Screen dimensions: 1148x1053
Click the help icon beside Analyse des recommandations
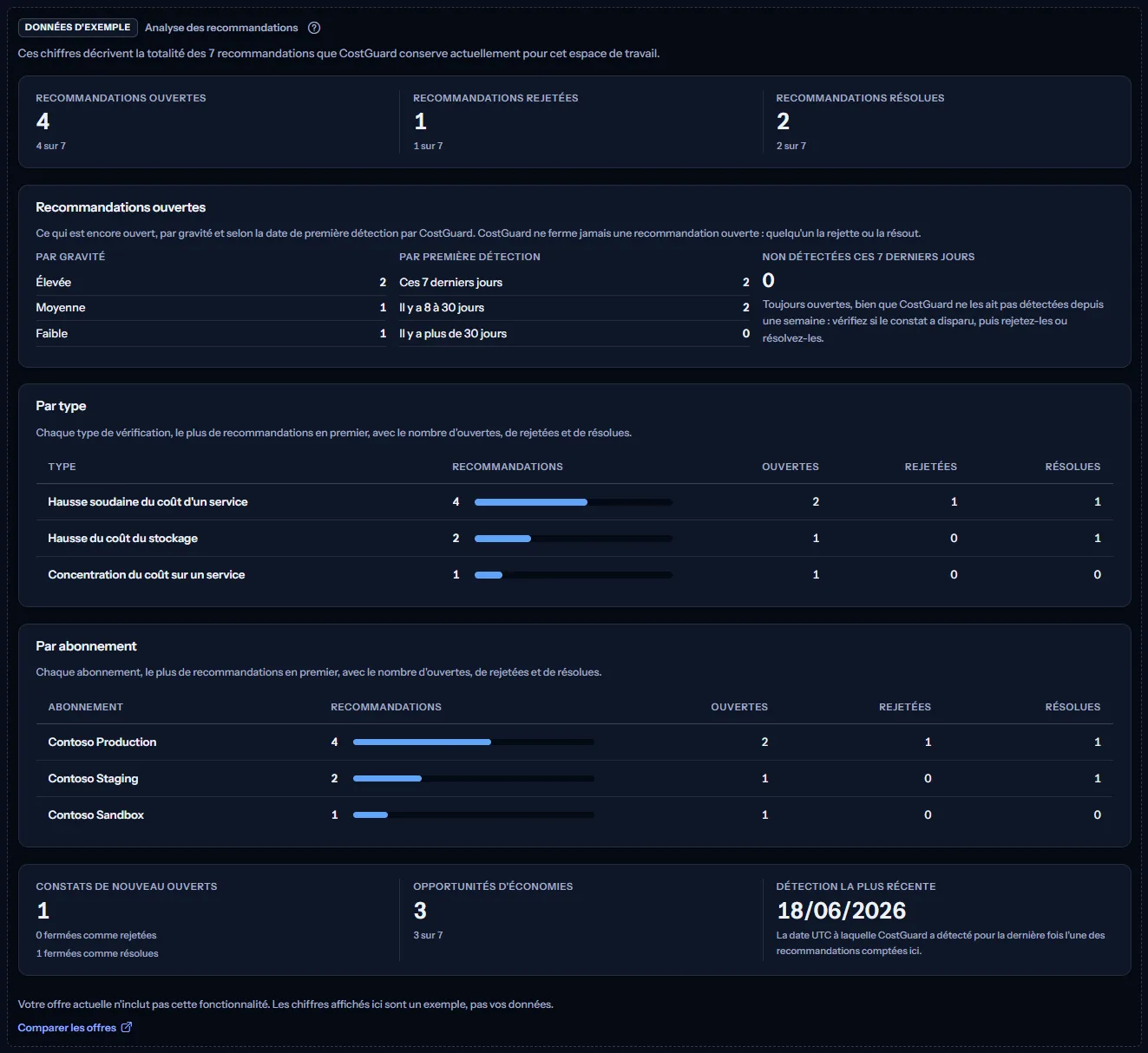314,28
